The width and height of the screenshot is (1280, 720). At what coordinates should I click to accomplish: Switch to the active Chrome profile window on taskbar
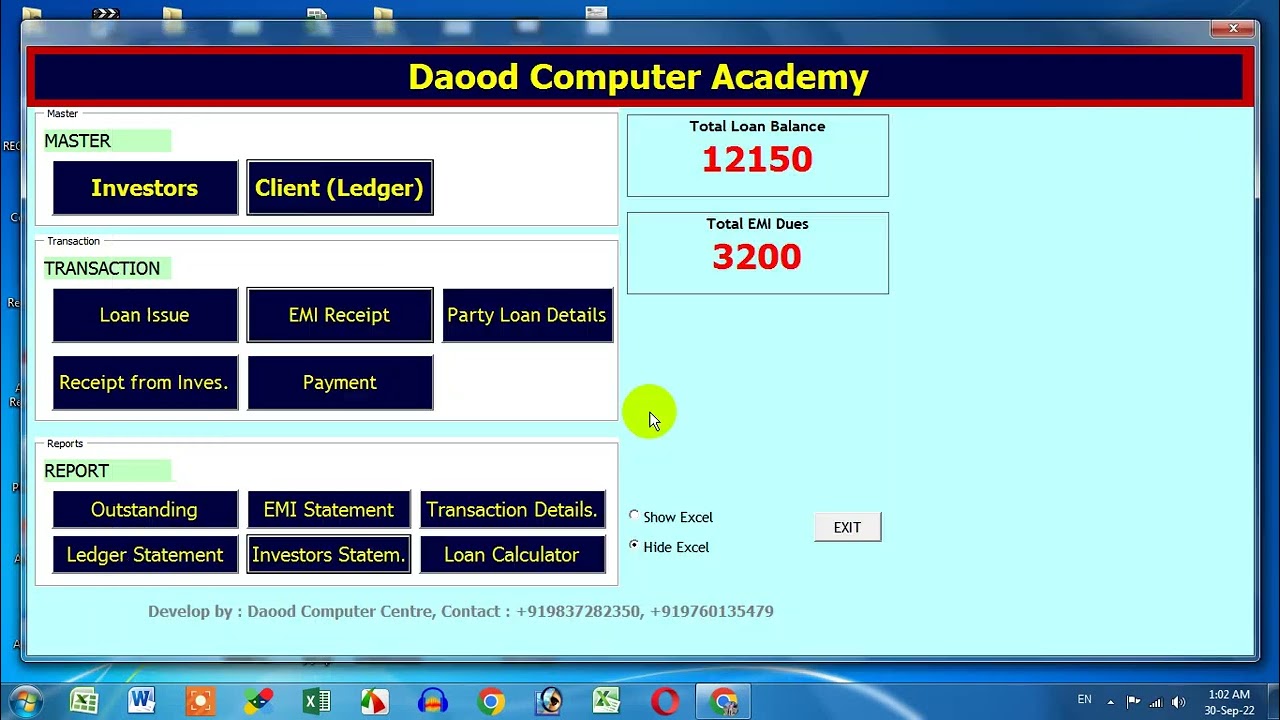[x=724, y=701]
